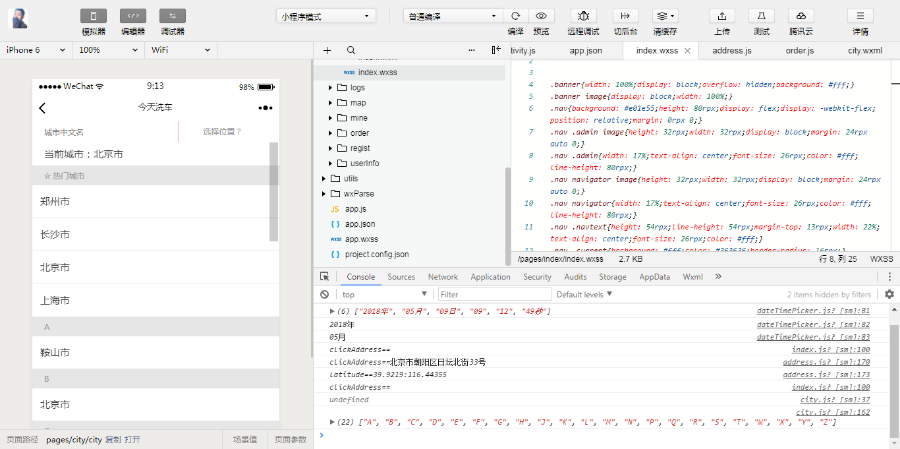Toggle the 编辑器 editor panel button
This screenshot has width=900, height=449.
coord(133,16)
